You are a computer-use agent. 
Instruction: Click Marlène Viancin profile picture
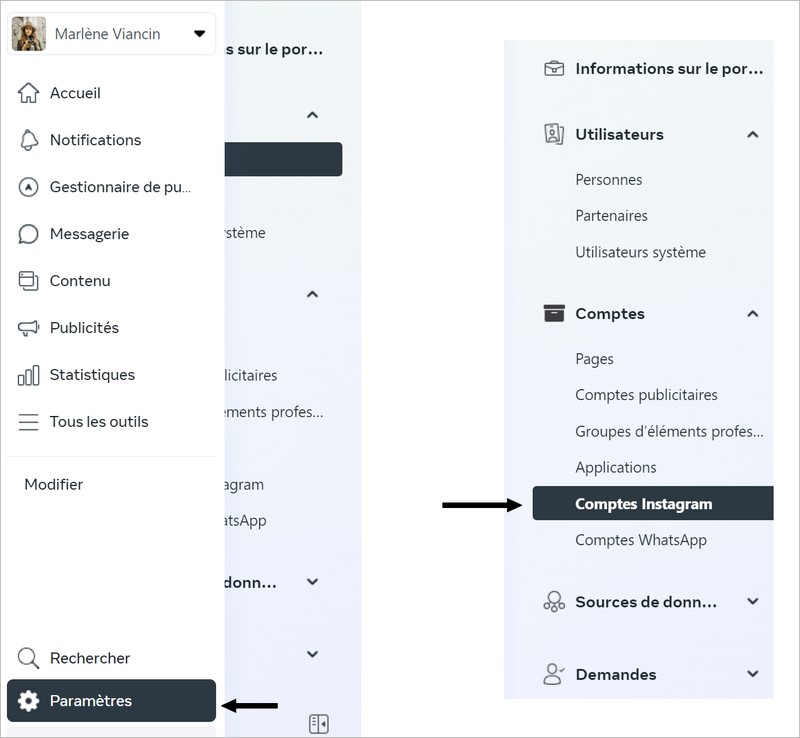[x=28, y=34]
